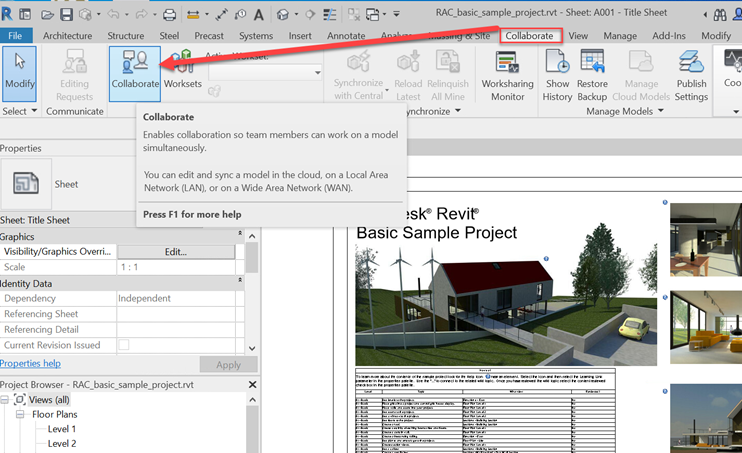Click the Scale value field 1 : 1
This screenshot has height=453, width=742.
(176, 267)
